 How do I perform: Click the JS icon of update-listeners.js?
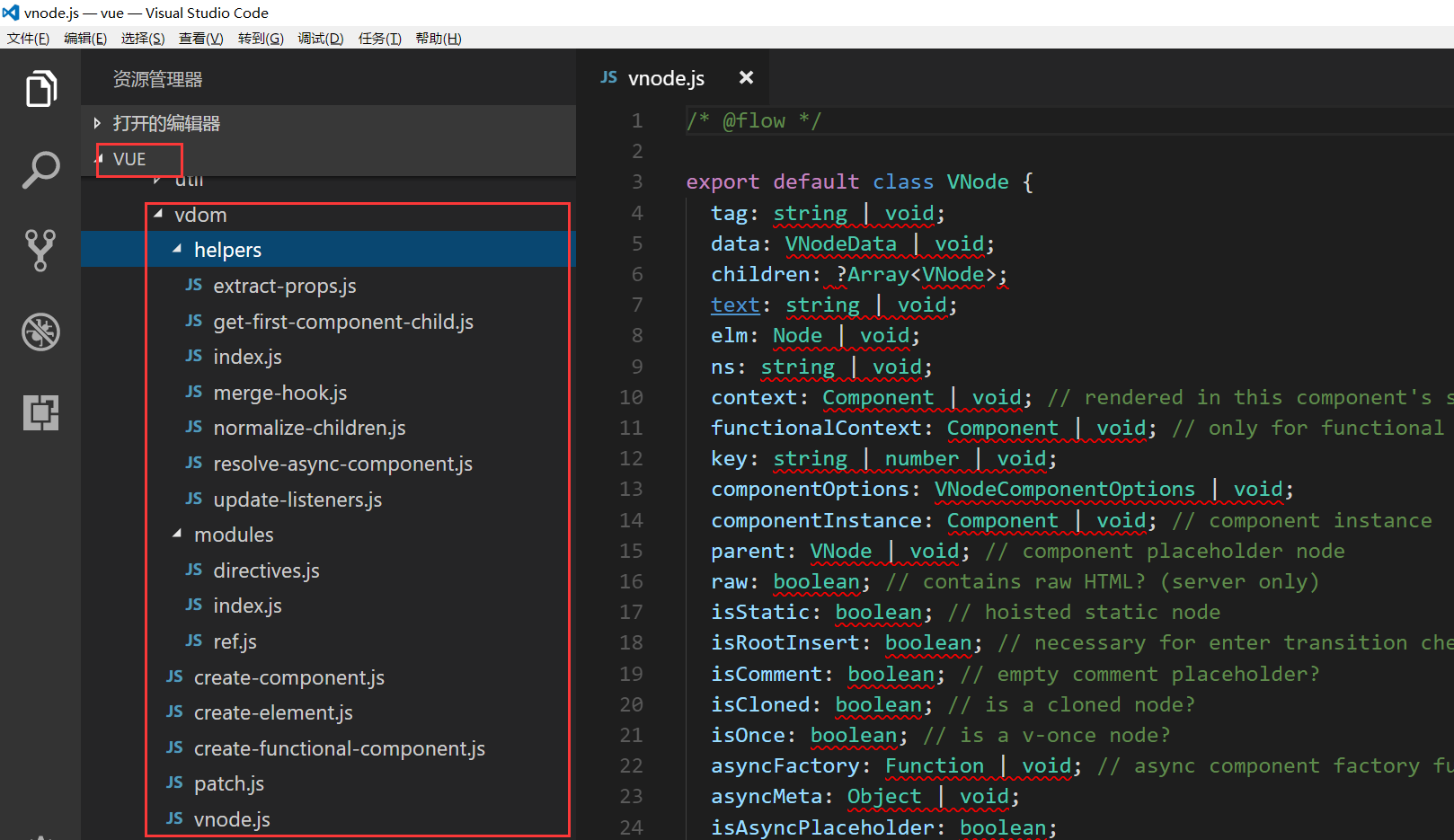194,499
